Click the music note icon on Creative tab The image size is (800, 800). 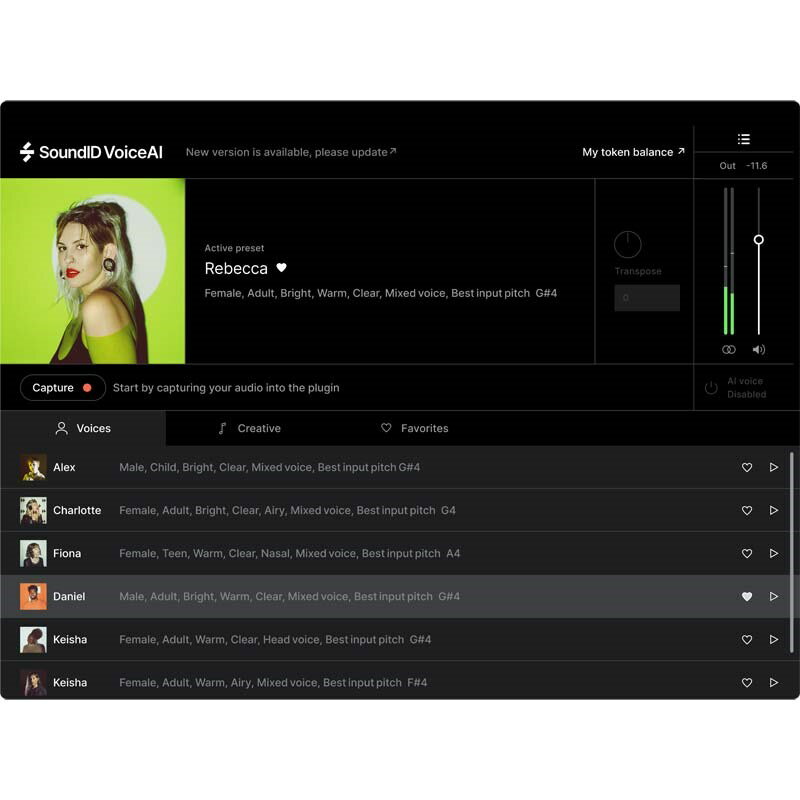click(222, 428)
